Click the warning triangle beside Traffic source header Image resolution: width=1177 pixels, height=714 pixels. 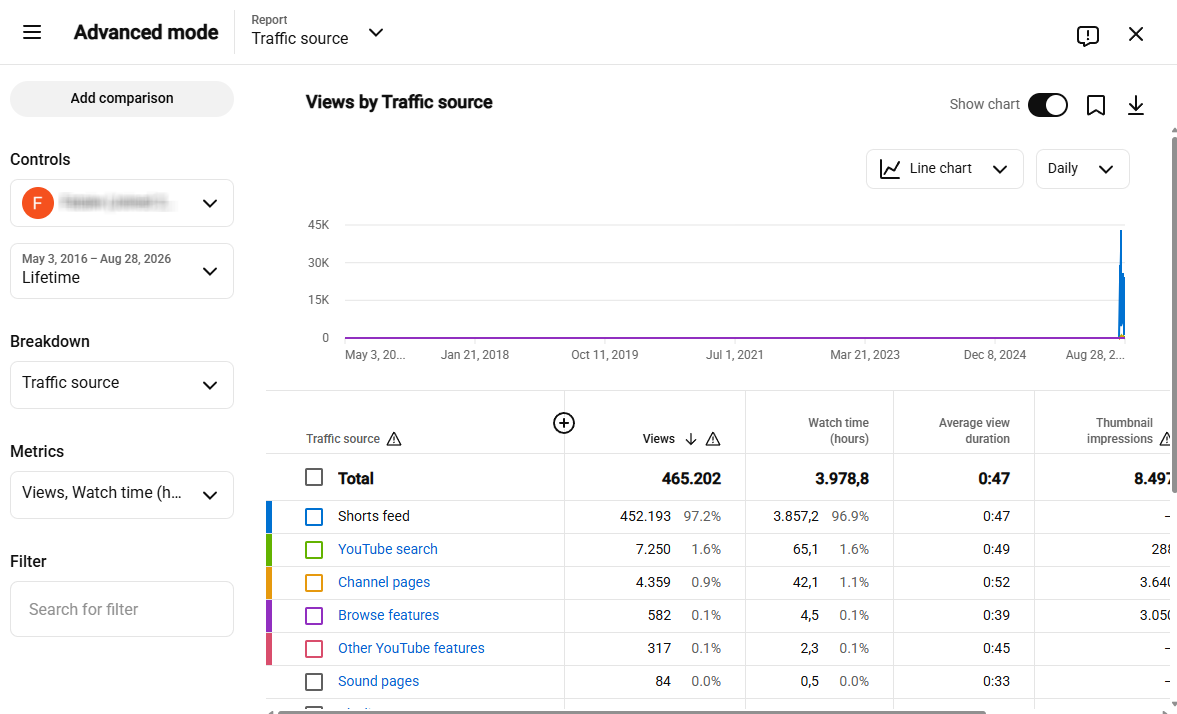(x=394, y=439)
